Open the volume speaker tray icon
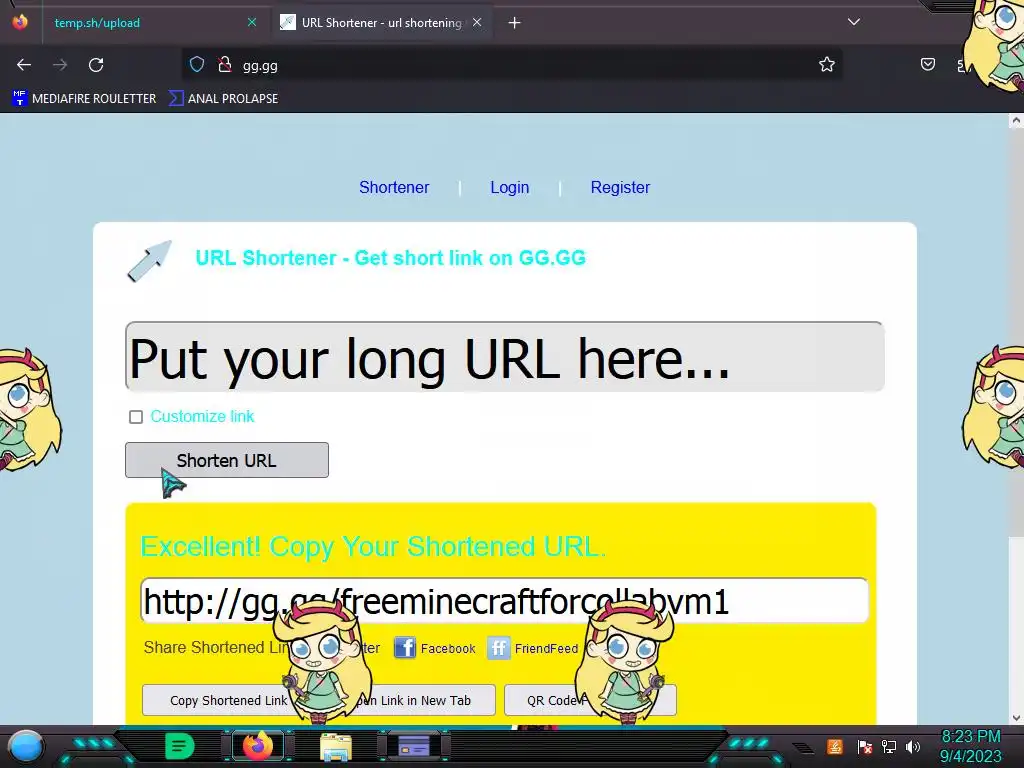This screenshot has width=1024, height=768. 913,746
